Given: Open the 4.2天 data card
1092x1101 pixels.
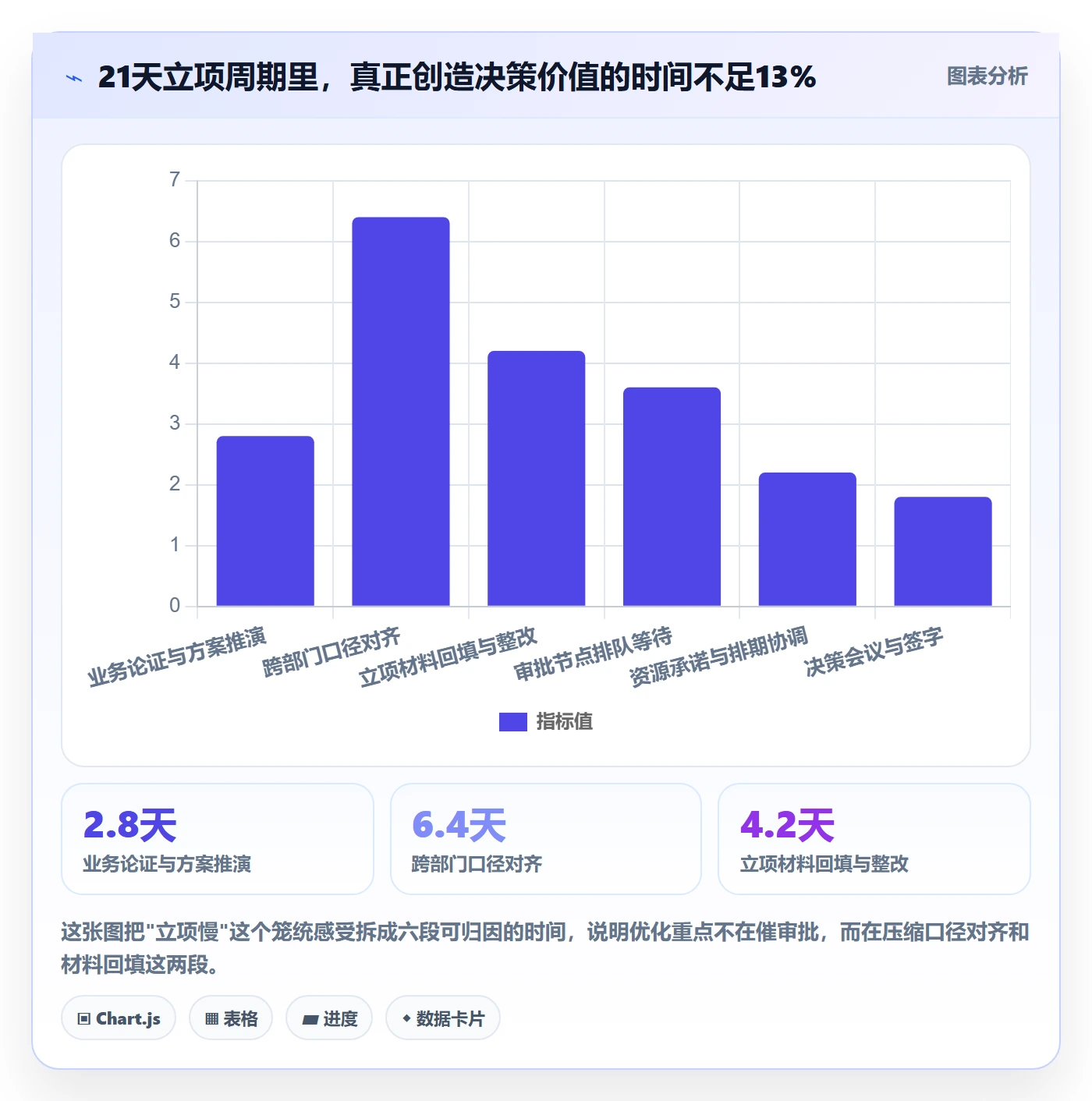Looking at the screenshot, I should (874, 839).
